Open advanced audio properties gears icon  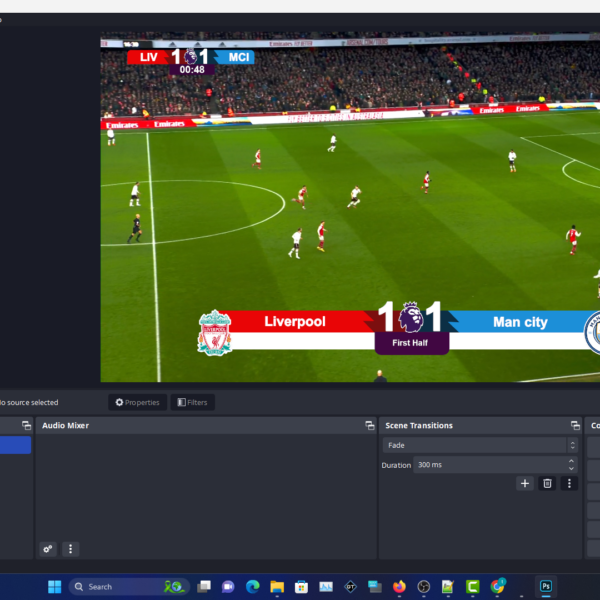point(48,549)
